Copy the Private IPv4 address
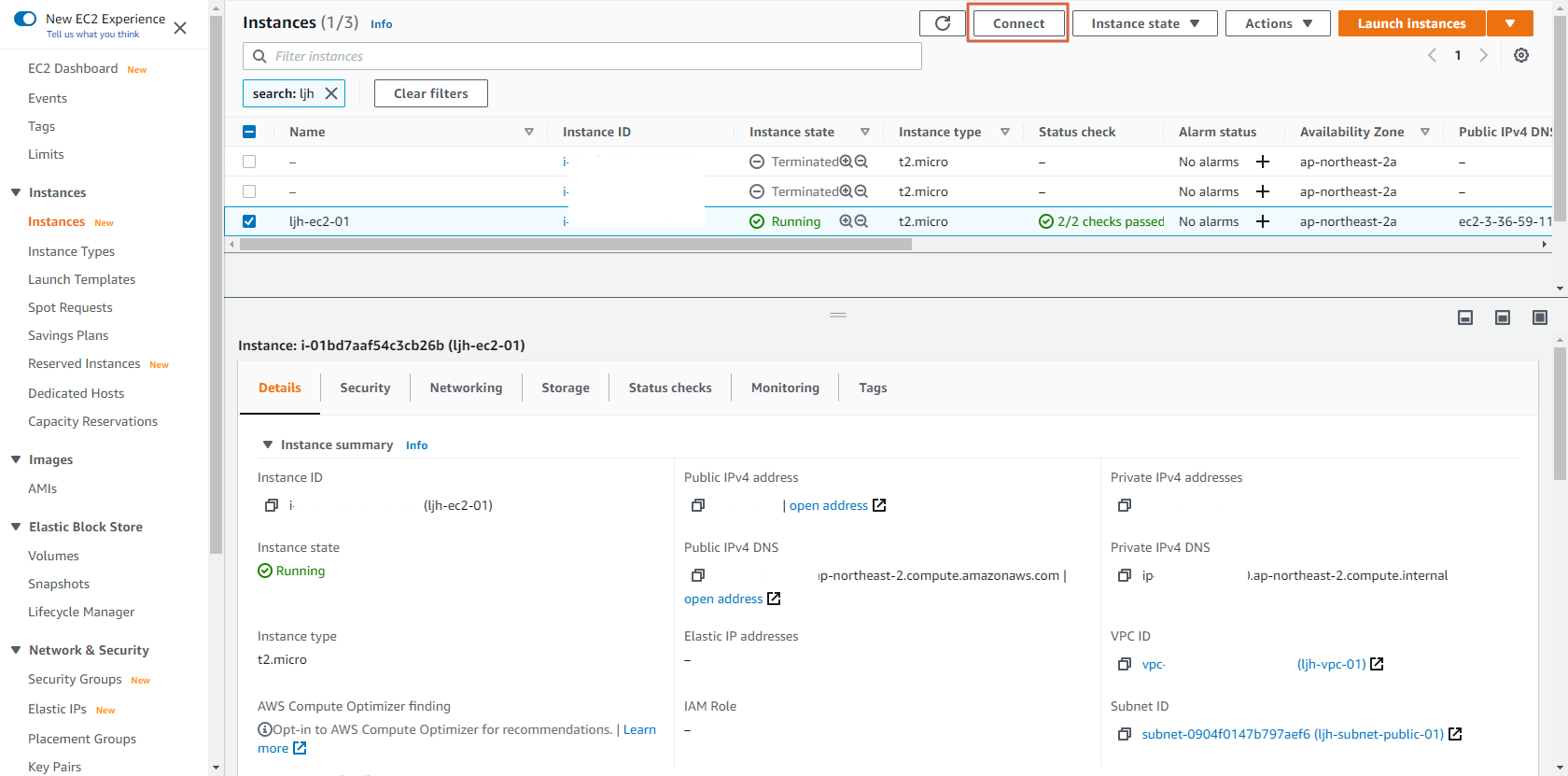Image resolution: width=1568 pixels, height=776 pixels. coord(1125,505)
